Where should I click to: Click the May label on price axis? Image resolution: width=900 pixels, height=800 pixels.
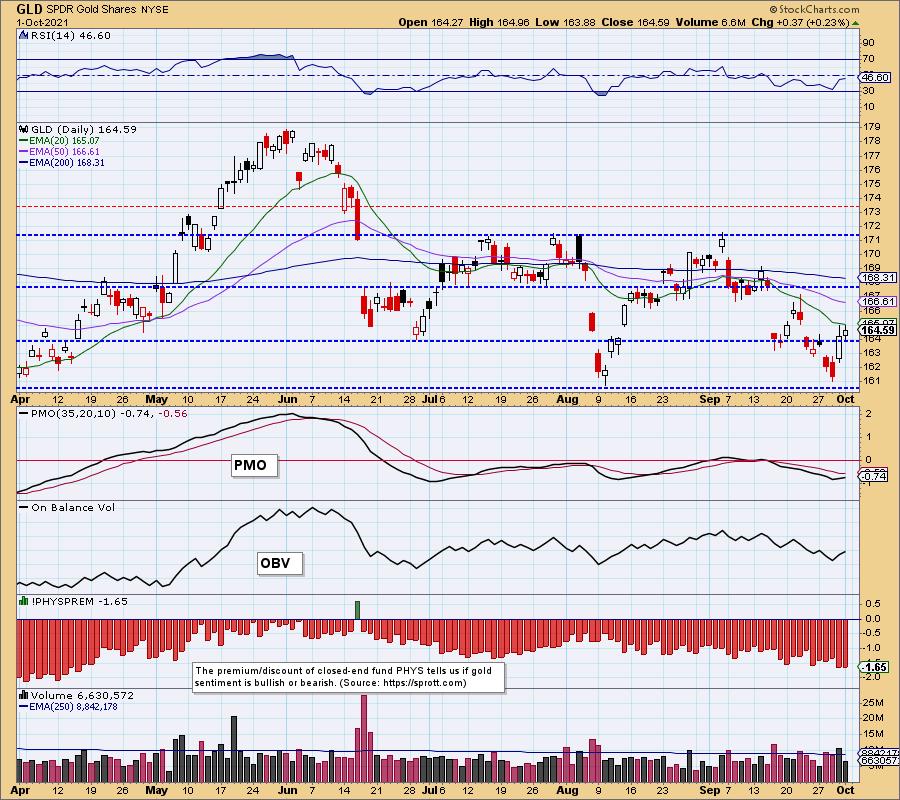coord(157,399)
